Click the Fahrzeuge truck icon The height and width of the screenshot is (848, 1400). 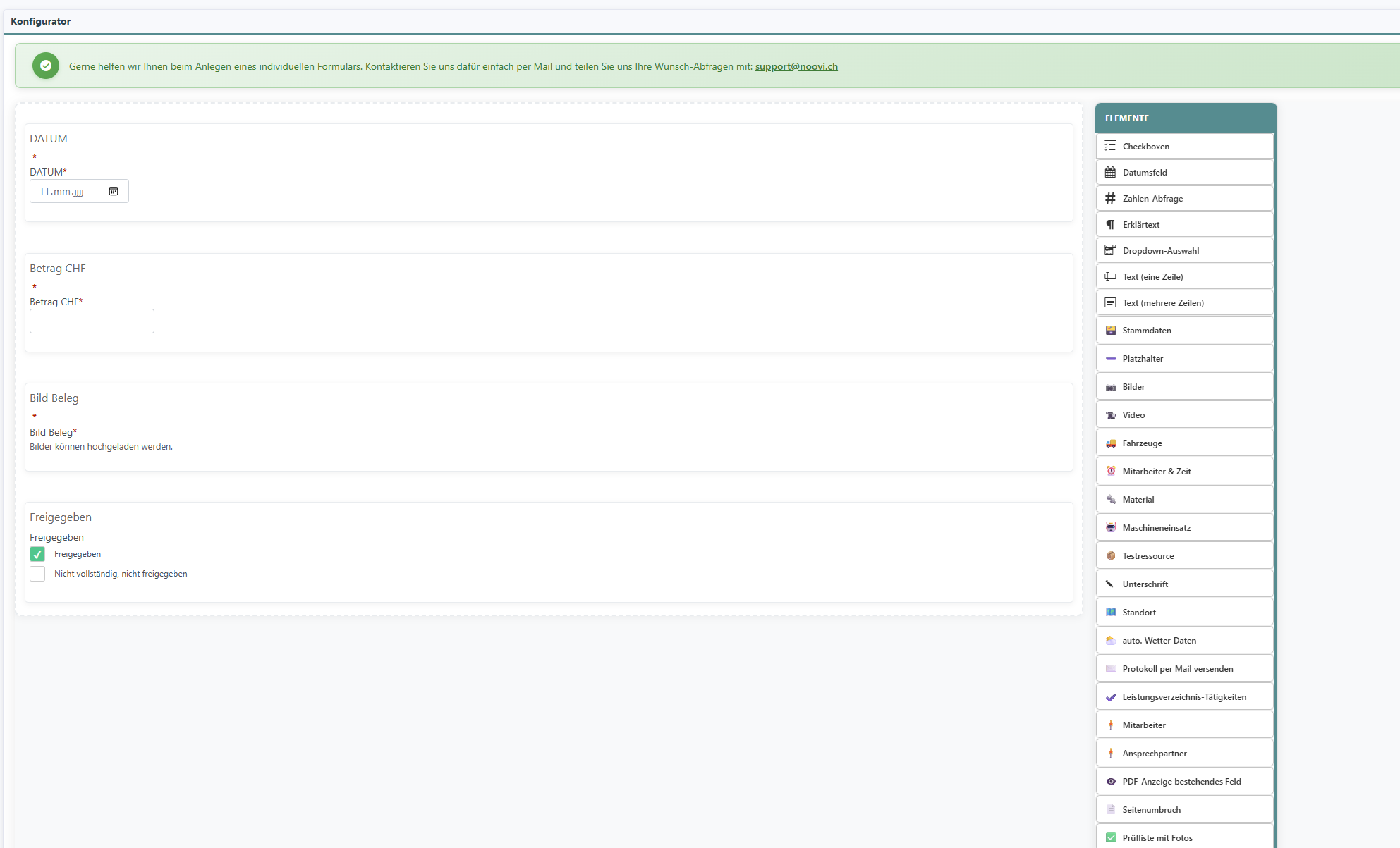click(x=1111, y=443)
